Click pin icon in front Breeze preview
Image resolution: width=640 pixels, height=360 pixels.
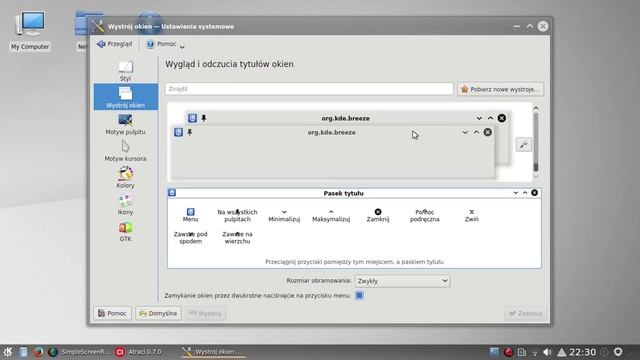pyautogui.click(x=190, y=132)
